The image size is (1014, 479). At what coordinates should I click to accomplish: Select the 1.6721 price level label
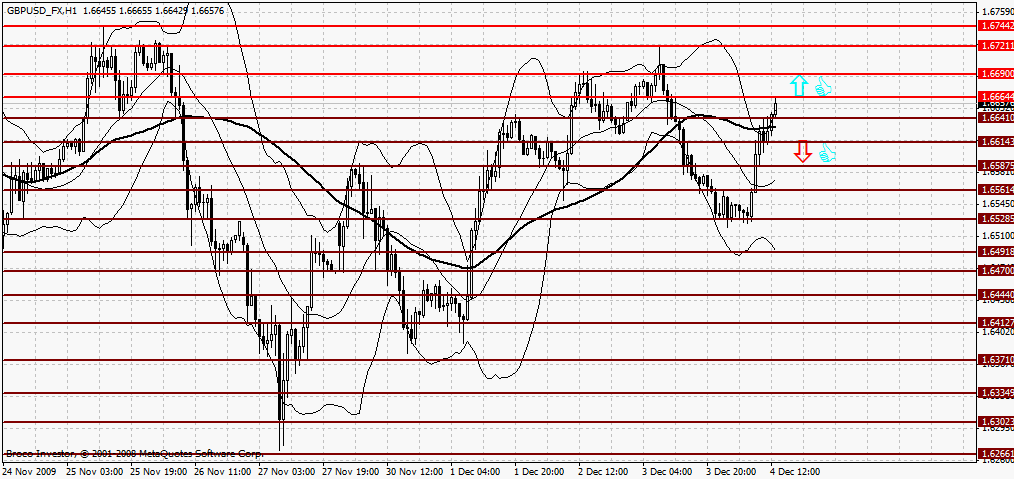click(x=995, y=46)
